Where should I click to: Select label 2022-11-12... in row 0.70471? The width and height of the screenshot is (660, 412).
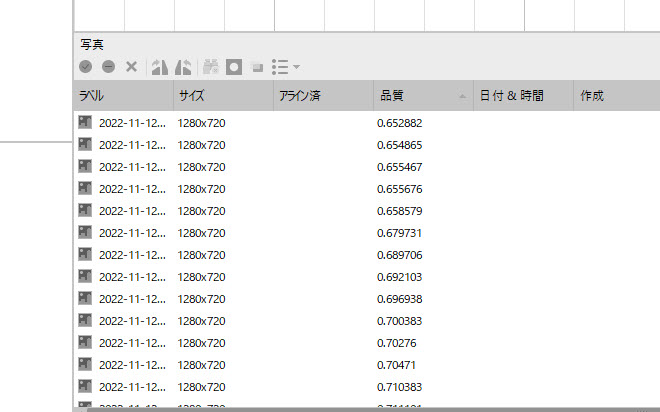132,365
